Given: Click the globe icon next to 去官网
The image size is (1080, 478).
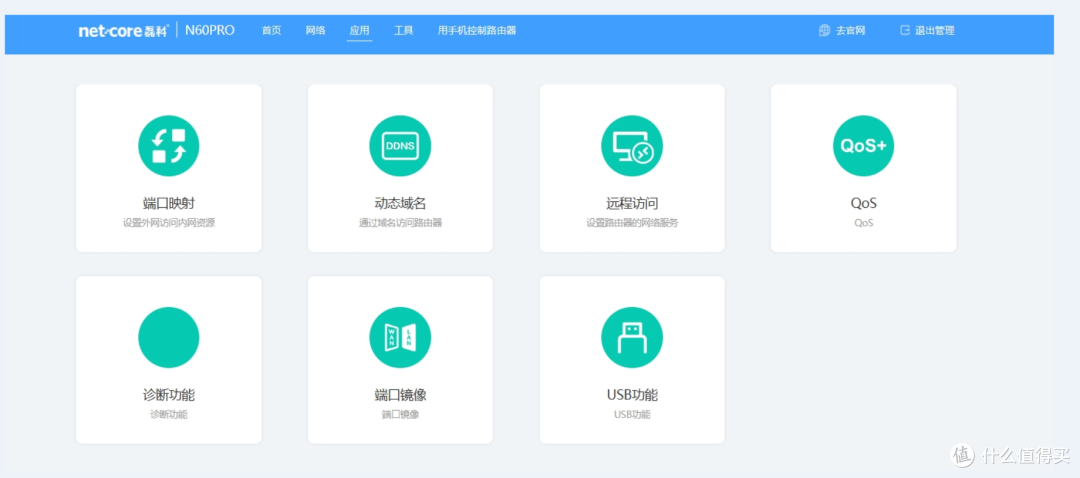Looking at the screenshot, I should point(824,30).
